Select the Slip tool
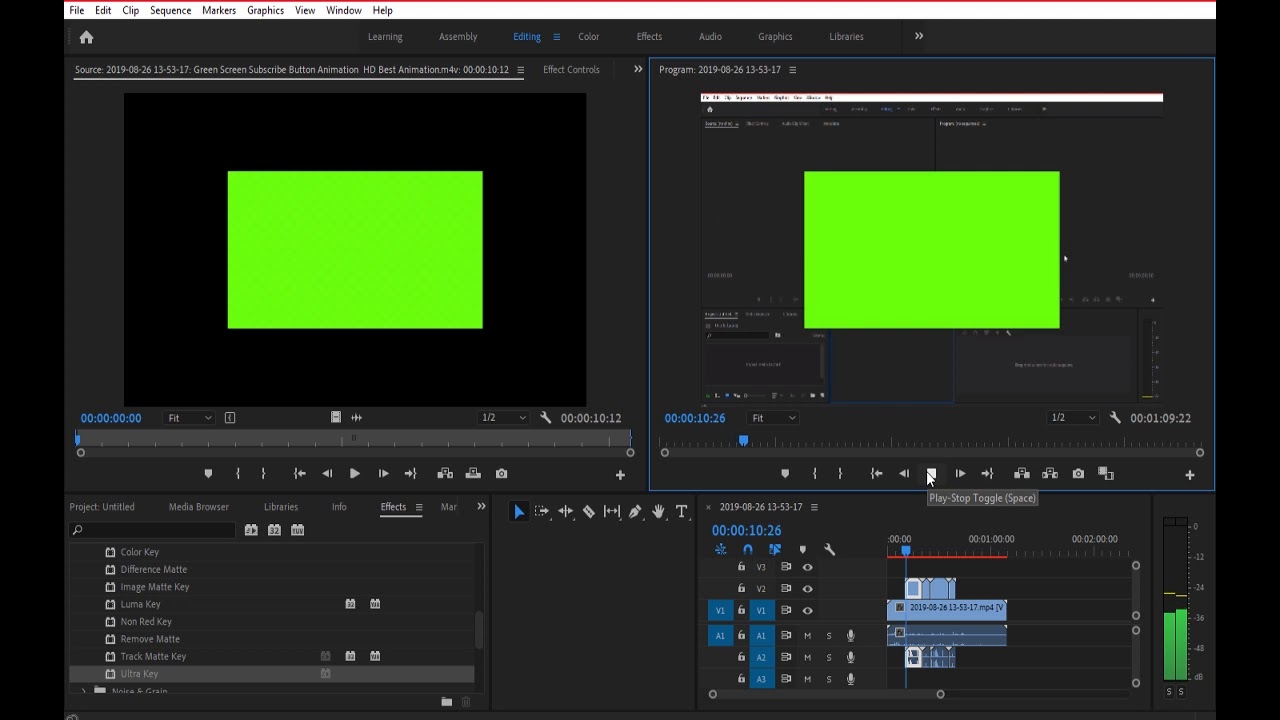The height and width of the screenshot is (720, 1280). point(612,511)
